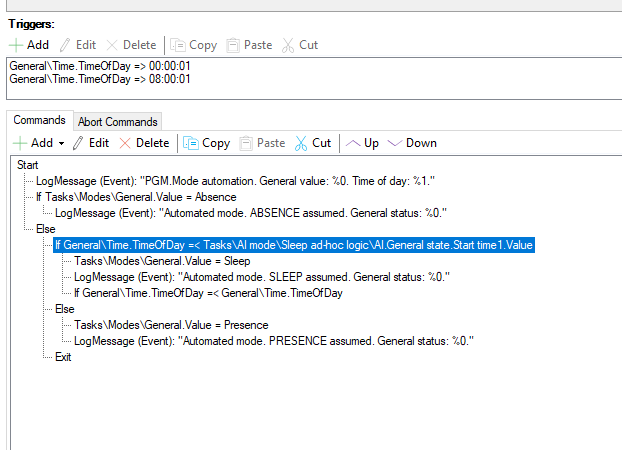Open the Add dropdown in Commands toolbar
The height and width of the screenshot is (450, 622).
[x=61, y=143]
